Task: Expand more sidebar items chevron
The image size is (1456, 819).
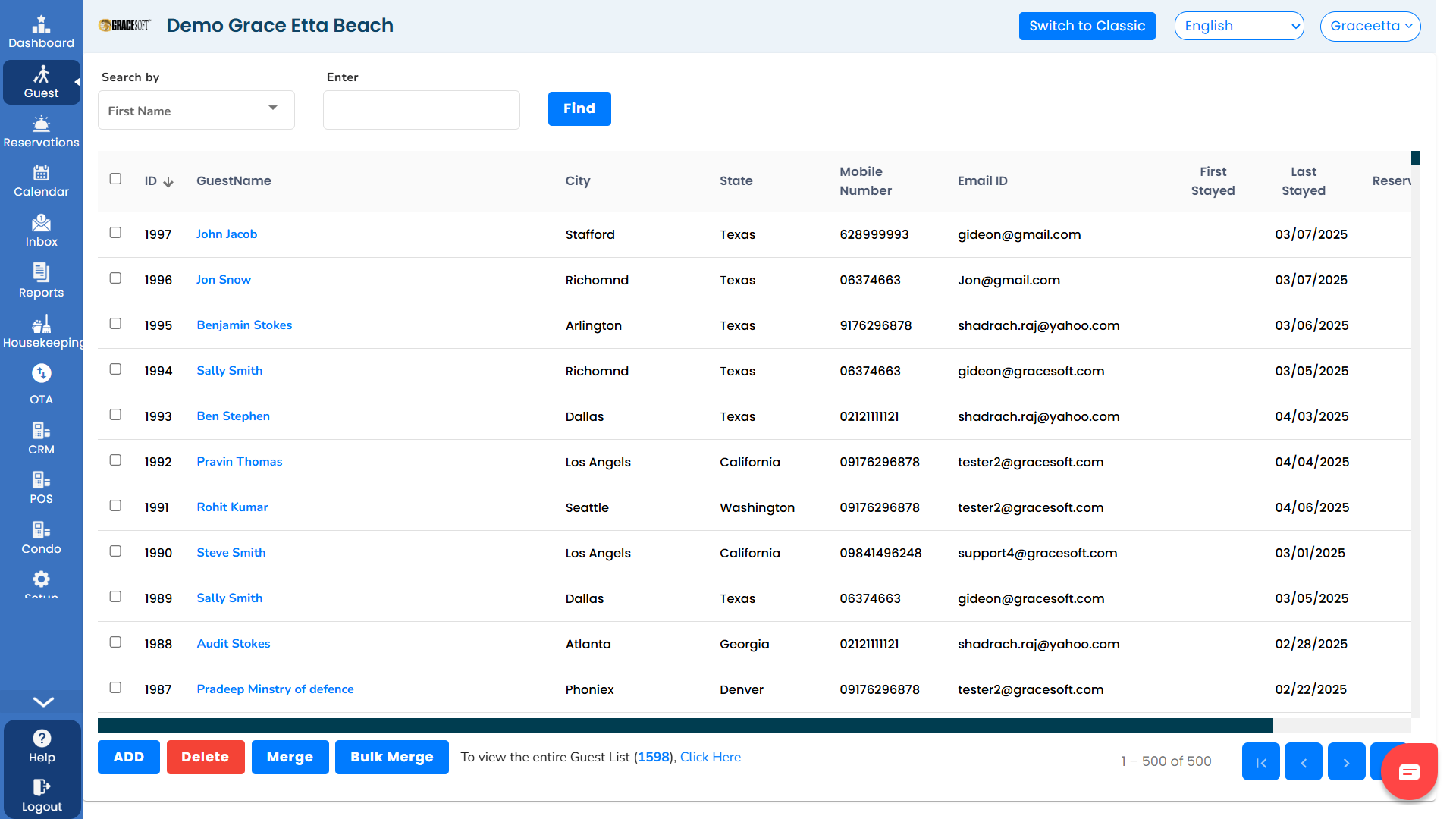Action: point(43,701)
